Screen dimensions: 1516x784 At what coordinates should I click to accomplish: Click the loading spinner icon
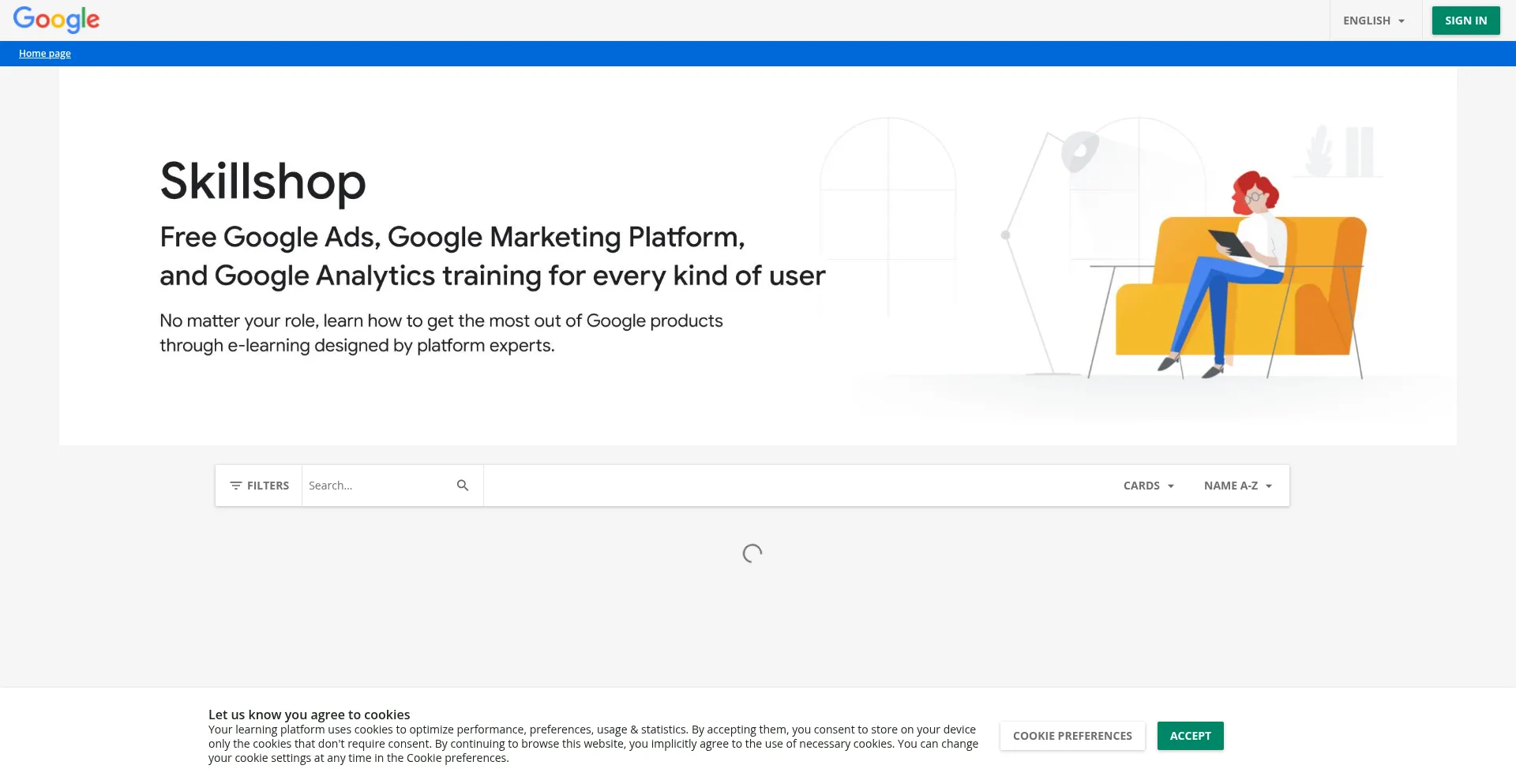752,553
